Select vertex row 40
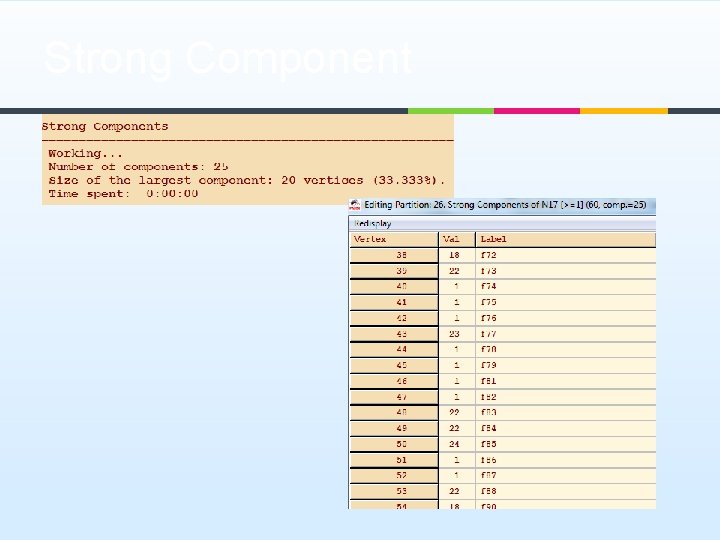Screen dimensions: 720x540 (394, 287)
